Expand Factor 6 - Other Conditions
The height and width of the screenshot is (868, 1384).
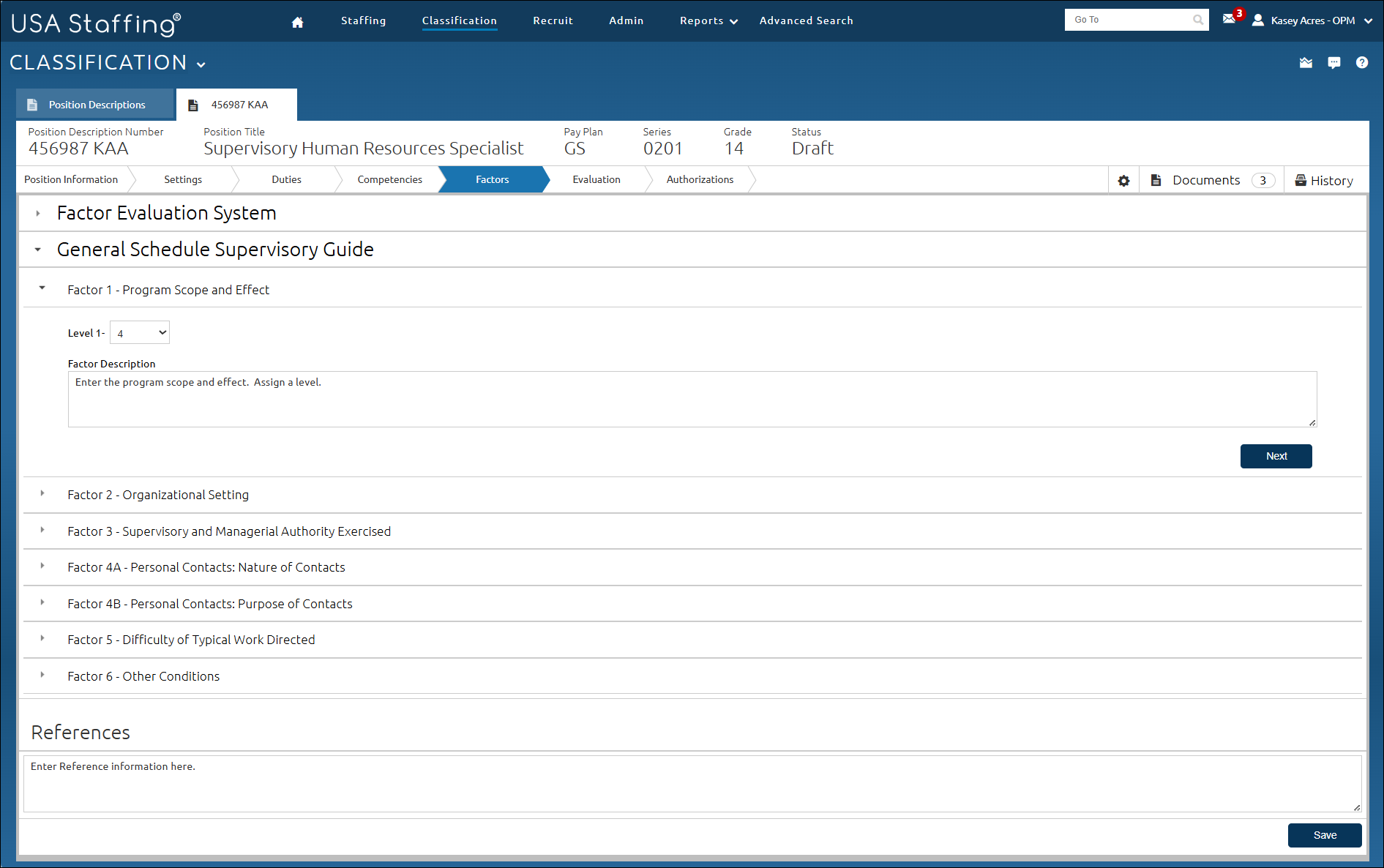coord(42,676)
